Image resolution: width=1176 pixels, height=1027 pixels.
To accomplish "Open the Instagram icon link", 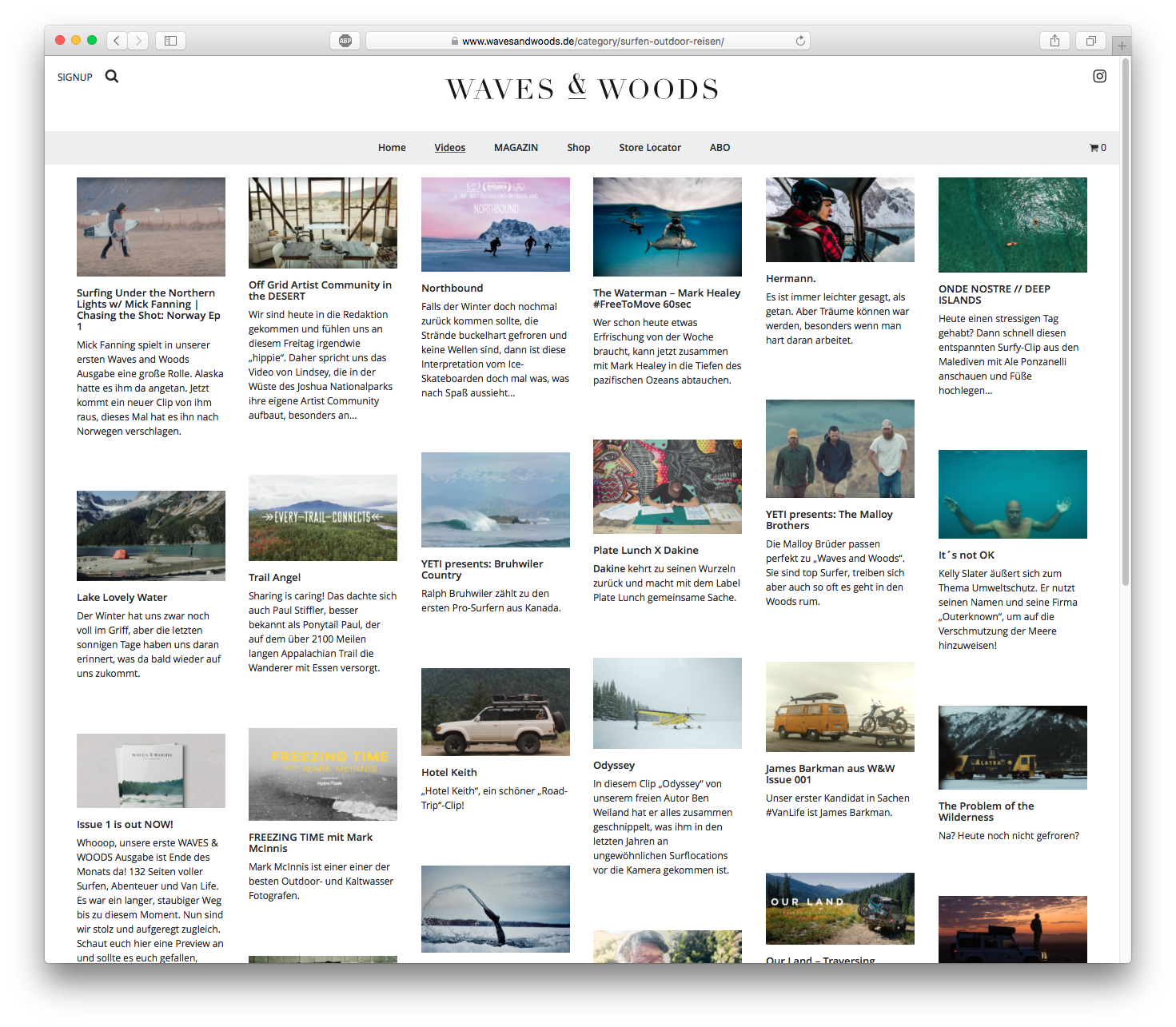I will (1099, 76).
